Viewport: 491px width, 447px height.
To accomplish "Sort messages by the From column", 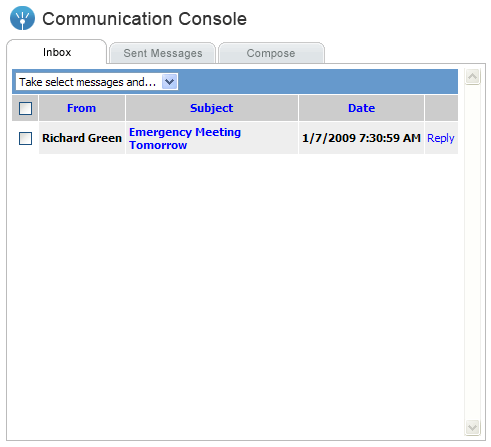I will [x=81, y=108].
